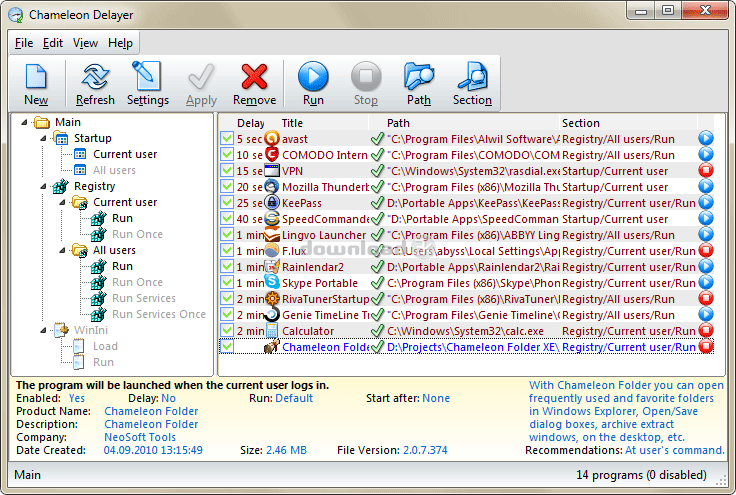Click the blue Run play icon
Viewport: 736px width, 495px height.
[x=313, y=76]
